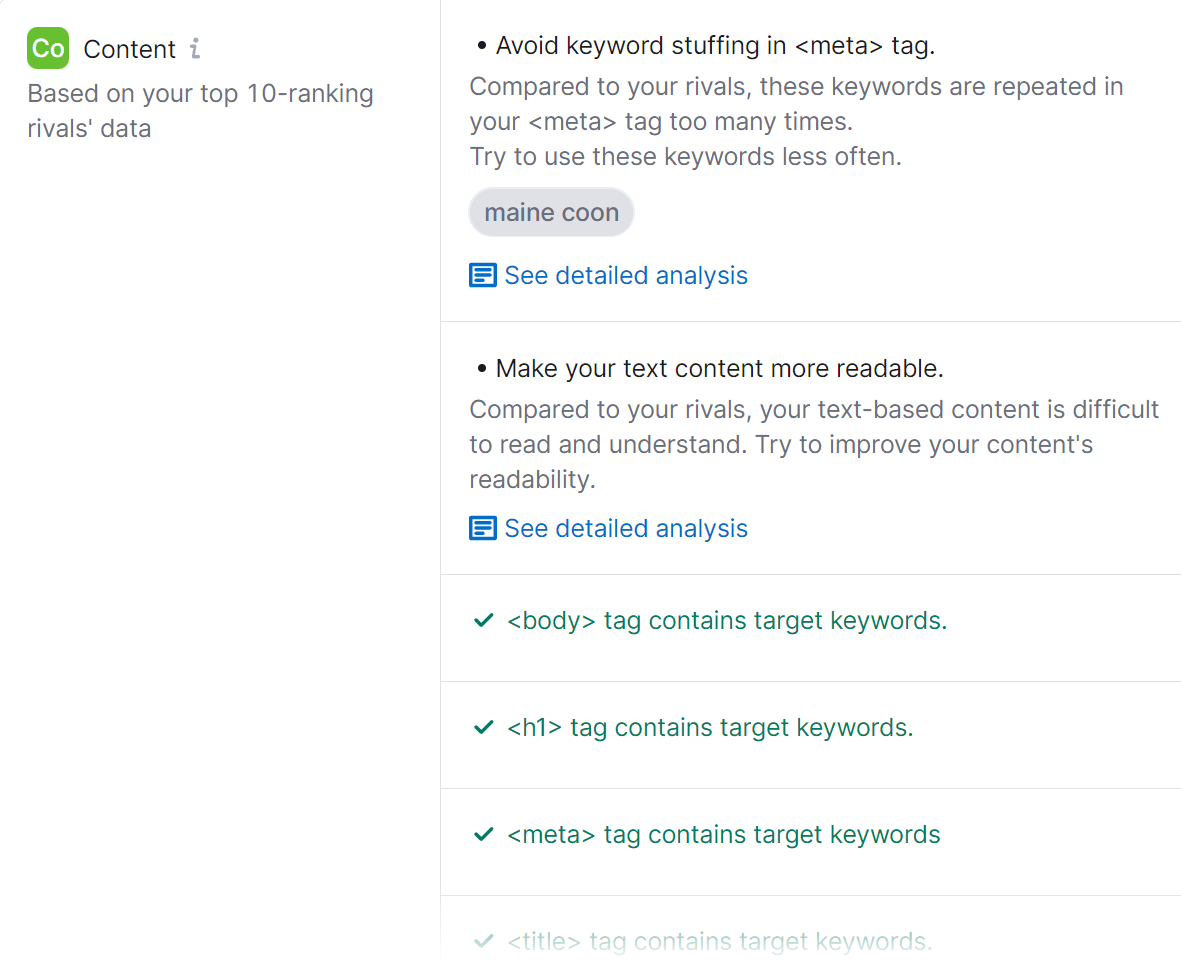Screen dimensions: 1181x970
Task: Click the Content section header label
Action: [x=130, y=48]
